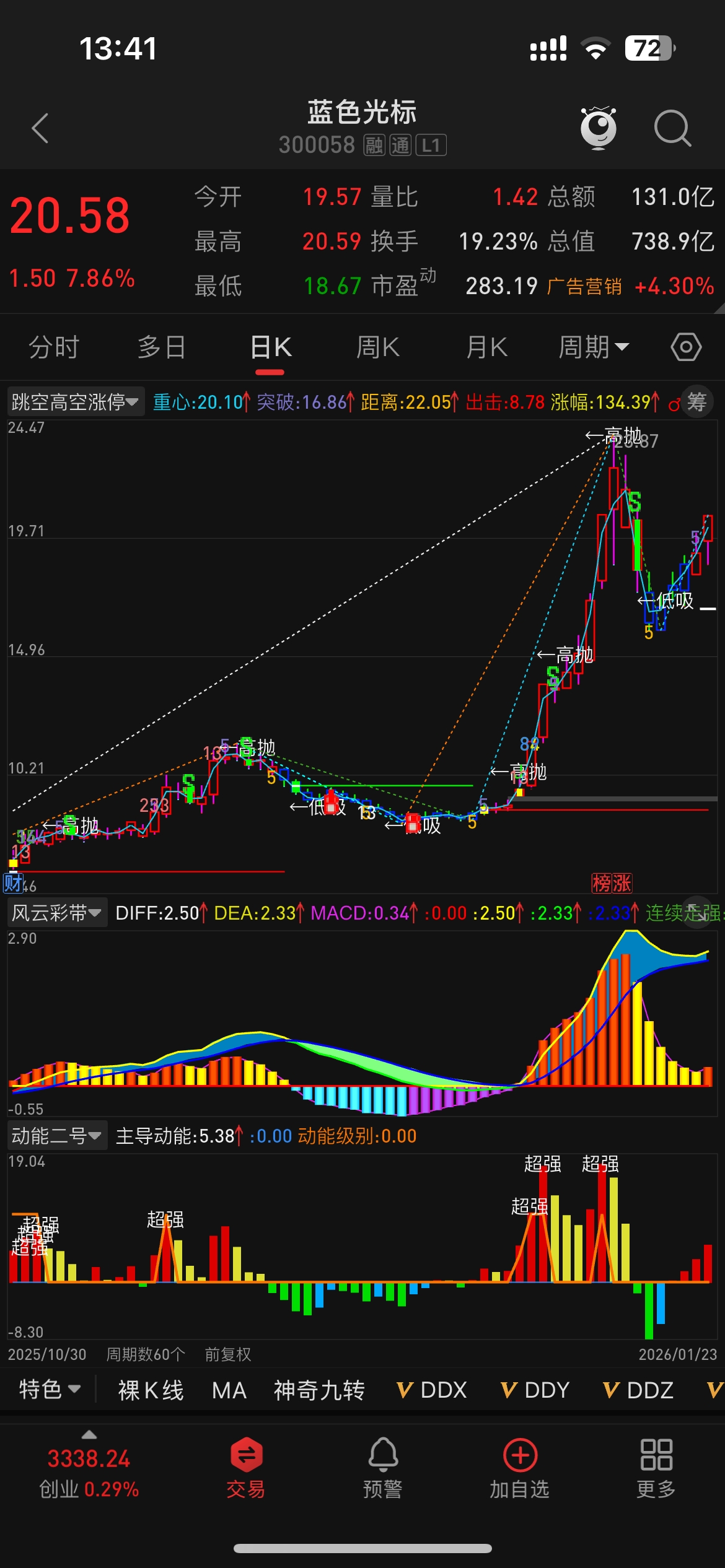Select the 日K daily chart tab
This screenshot has width=725, height=1568.
pyautogui.click(x=270, y=347)
